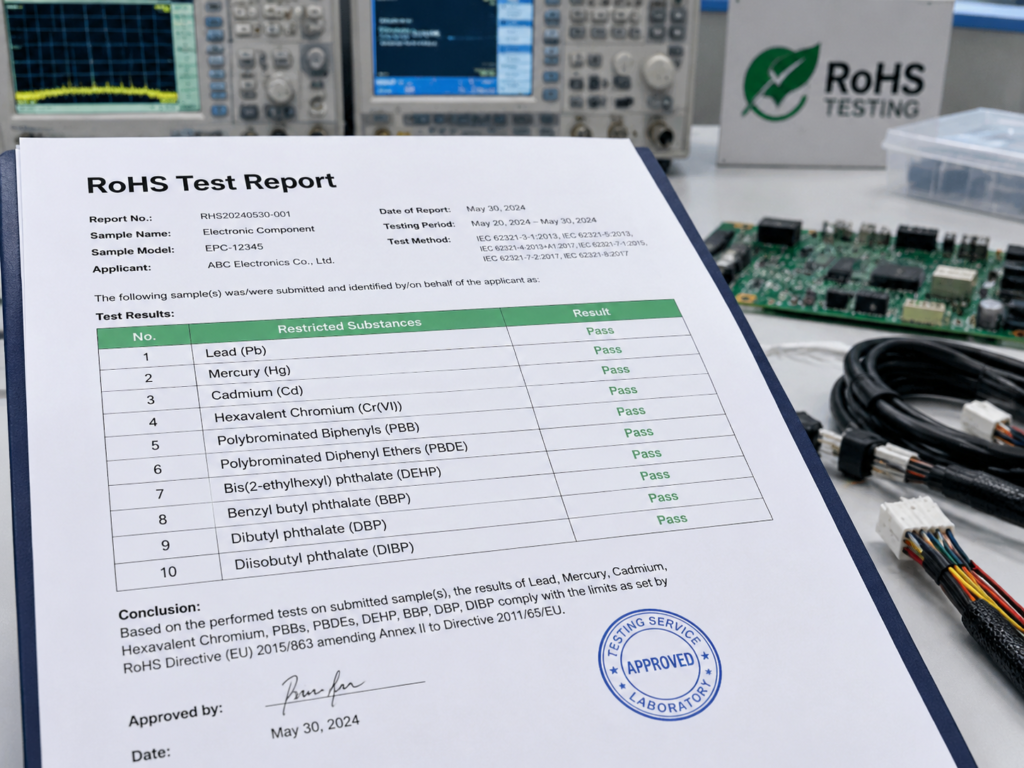Image resolution: width=1024 pixels, height=768 pixels.
Task: Click the 'Date:' label at the page bottom
Action: click(151, 754)
